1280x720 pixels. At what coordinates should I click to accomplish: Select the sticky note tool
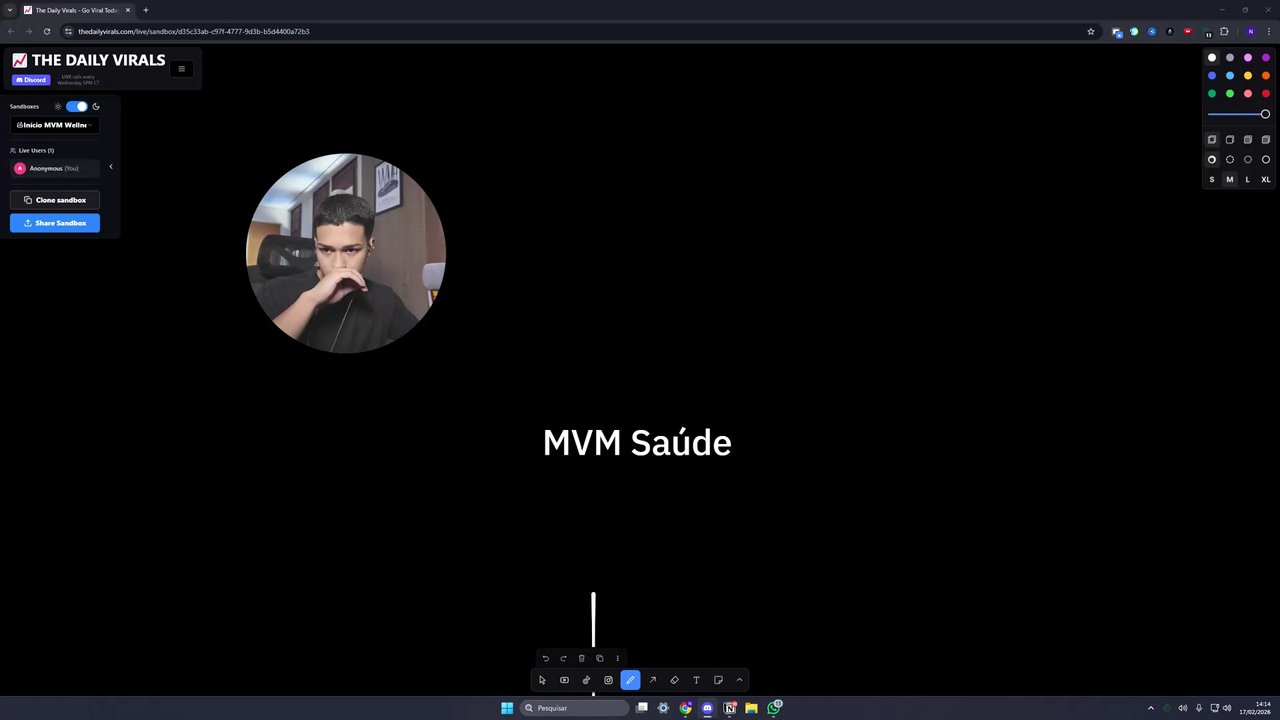coord(718,680)
